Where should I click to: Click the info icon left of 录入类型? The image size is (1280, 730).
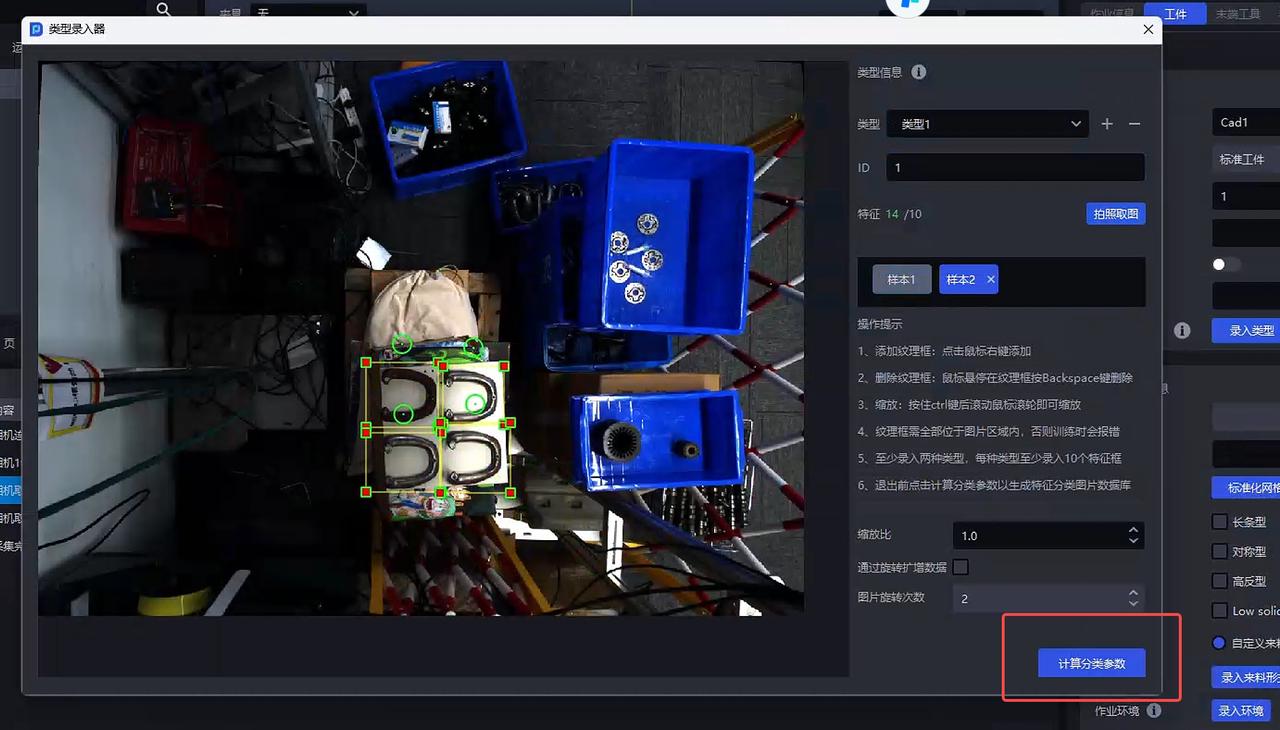1182,330
